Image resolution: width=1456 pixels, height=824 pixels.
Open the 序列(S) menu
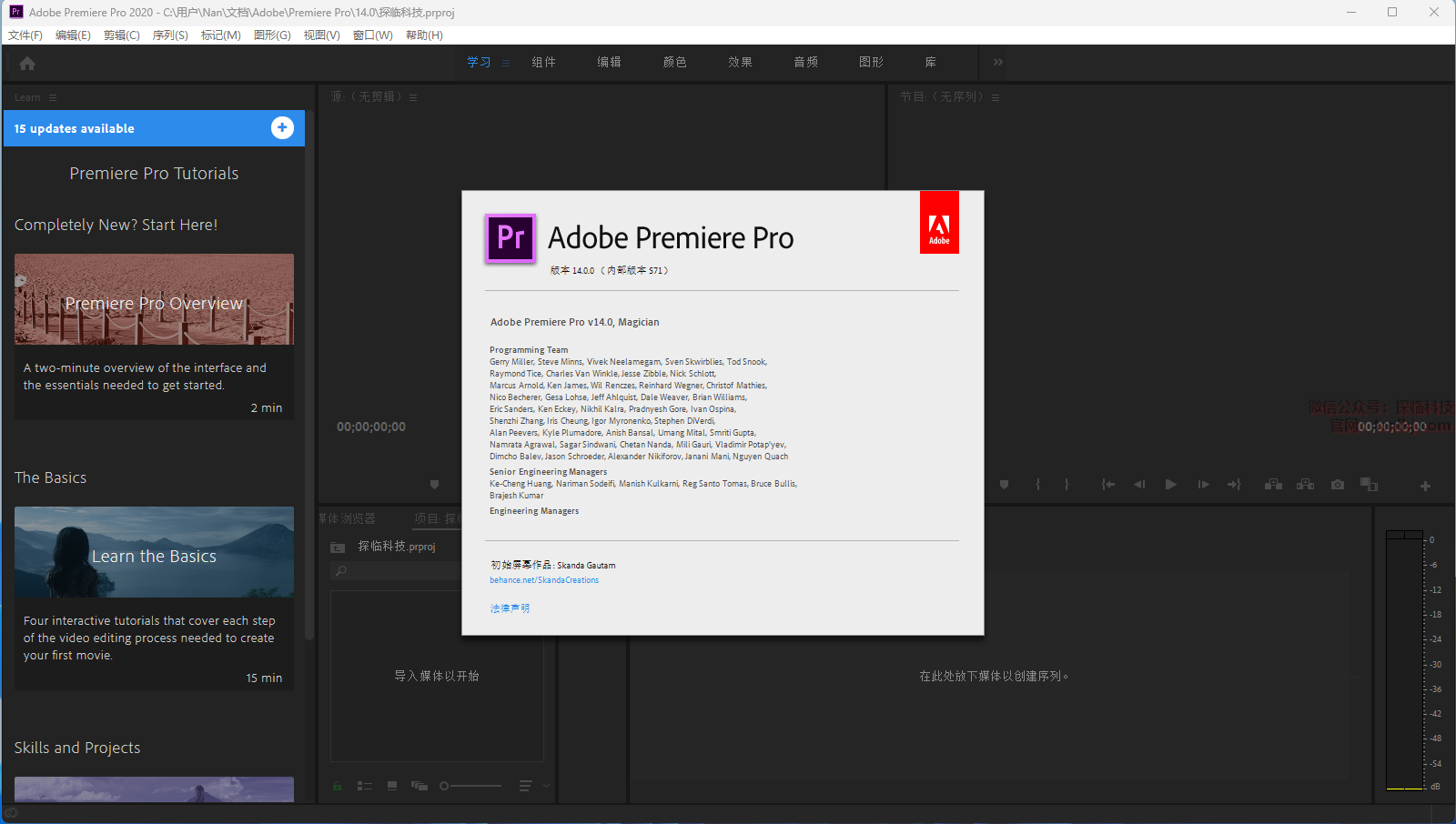[170, 35]
